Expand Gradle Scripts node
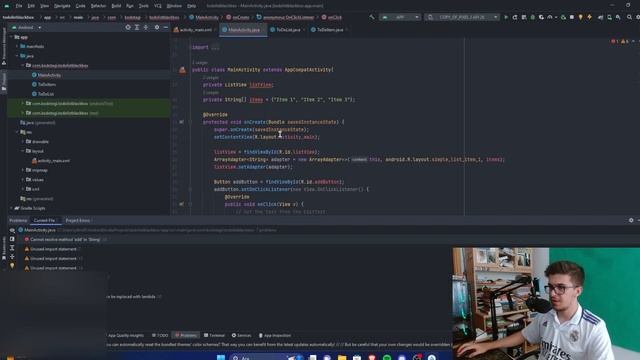Screen dimensions: 640x360 [x=11, y=208]
